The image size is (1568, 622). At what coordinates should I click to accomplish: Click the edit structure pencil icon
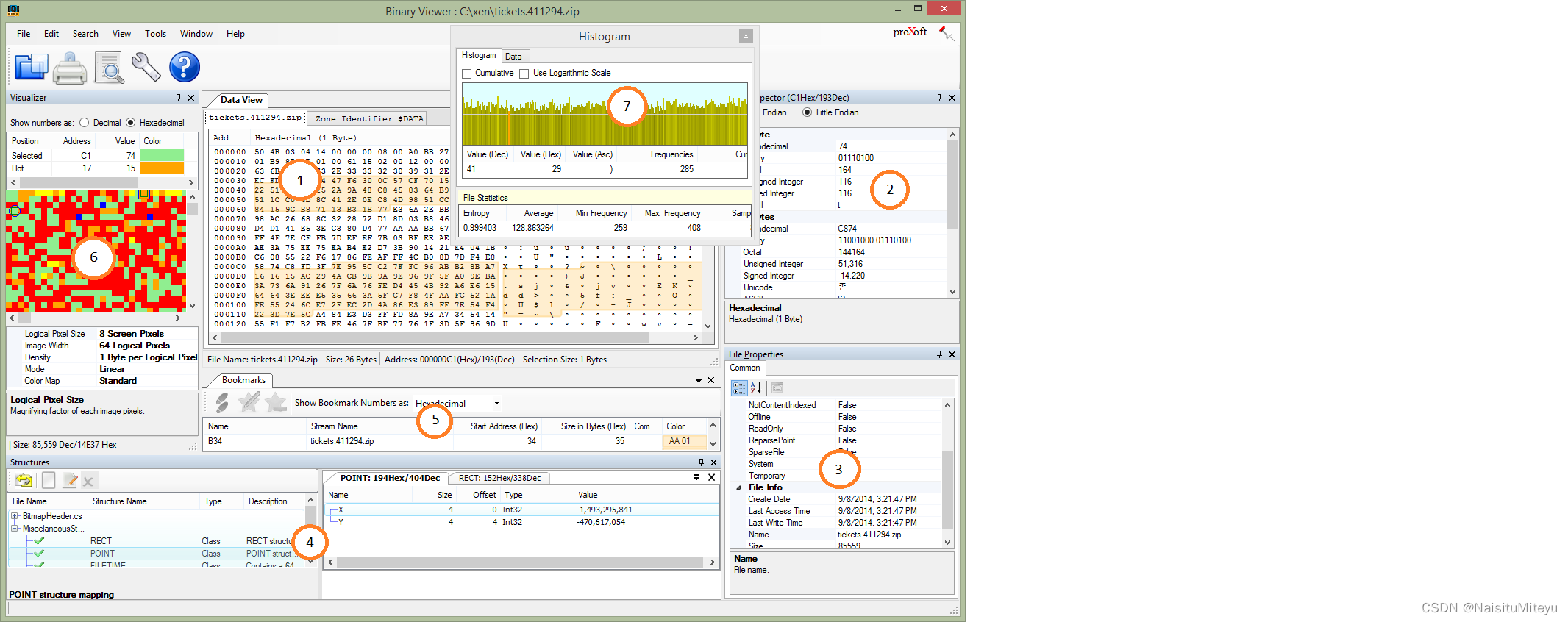70,481
